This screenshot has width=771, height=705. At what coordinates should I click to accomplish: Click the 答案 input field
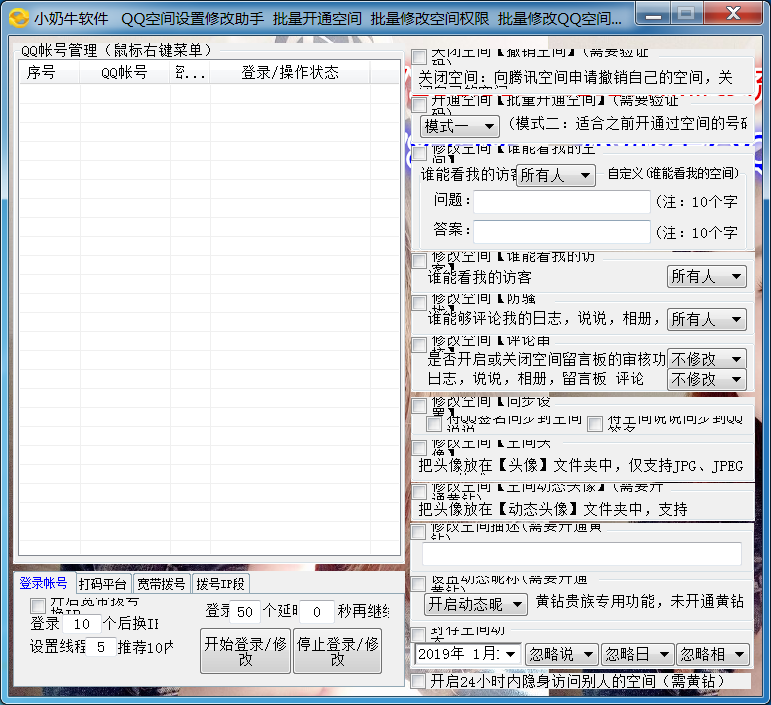click(x=562, y=232)
